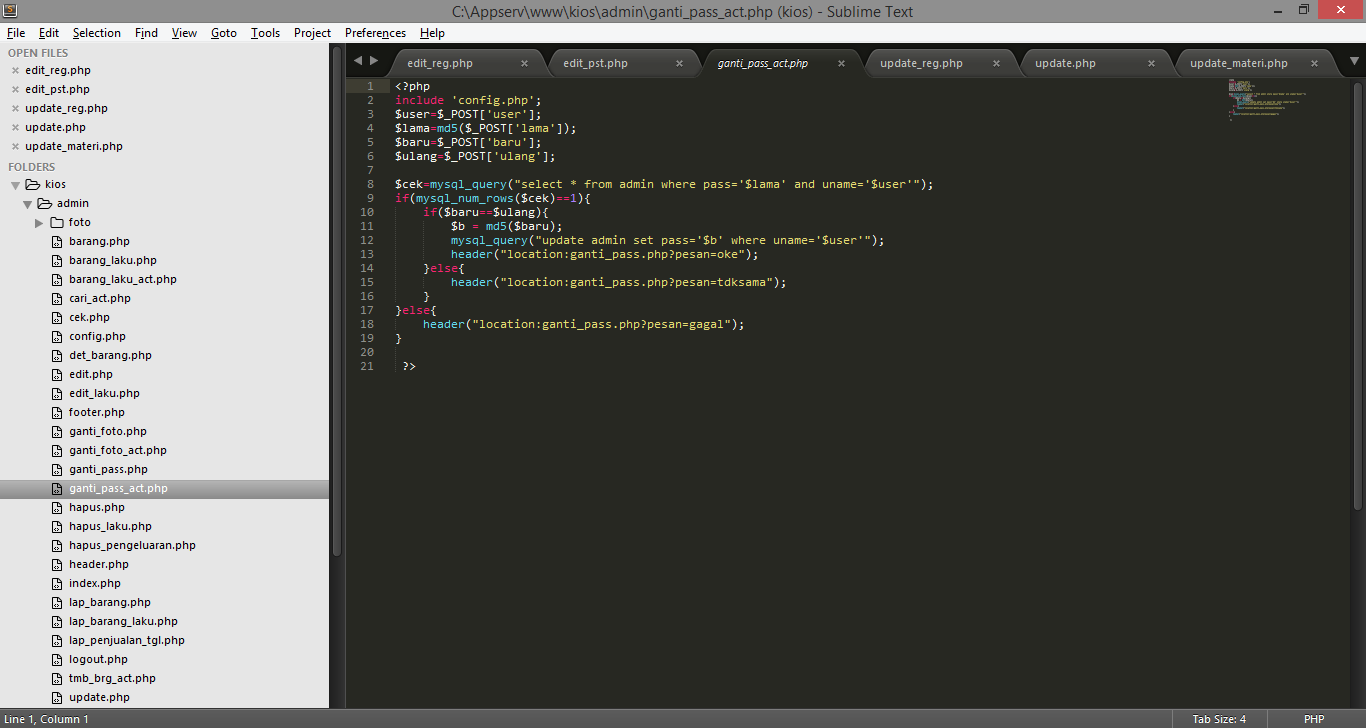1366x728 pixels.
Task: Open hapus.php in sidebar
Action: 97,508
